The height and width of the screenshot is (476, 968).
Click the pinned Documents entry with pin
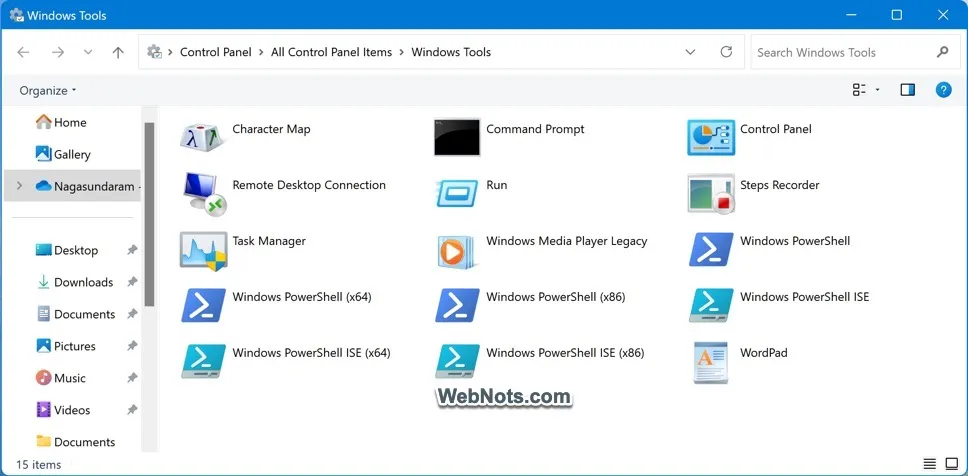pos(86,314)
